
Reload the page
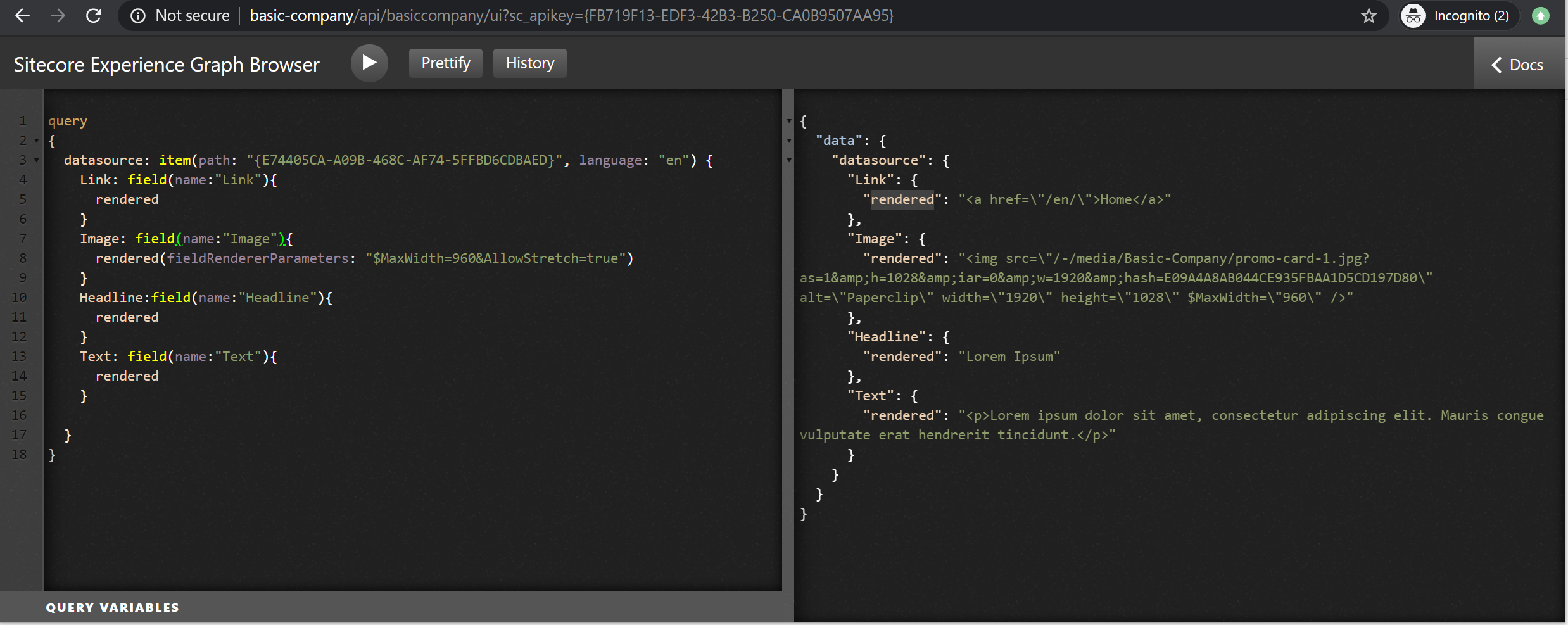pos(94,16)
